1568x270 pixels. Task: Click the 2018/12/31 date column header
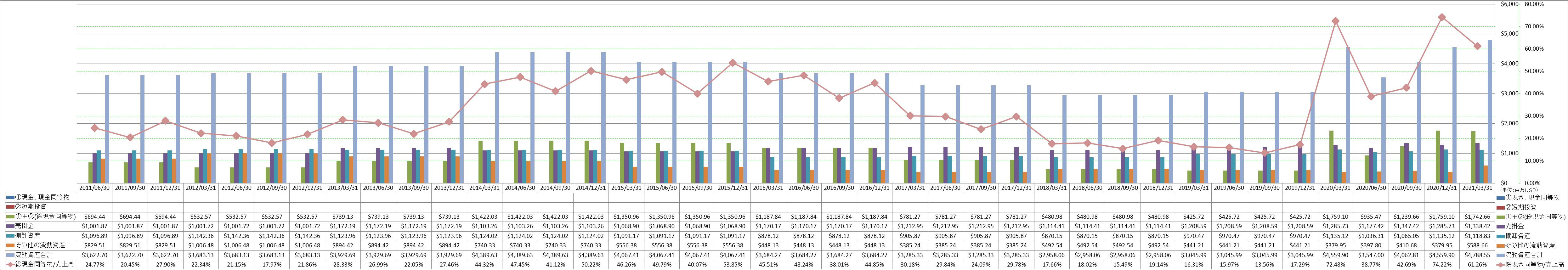tap(1158, 188)
